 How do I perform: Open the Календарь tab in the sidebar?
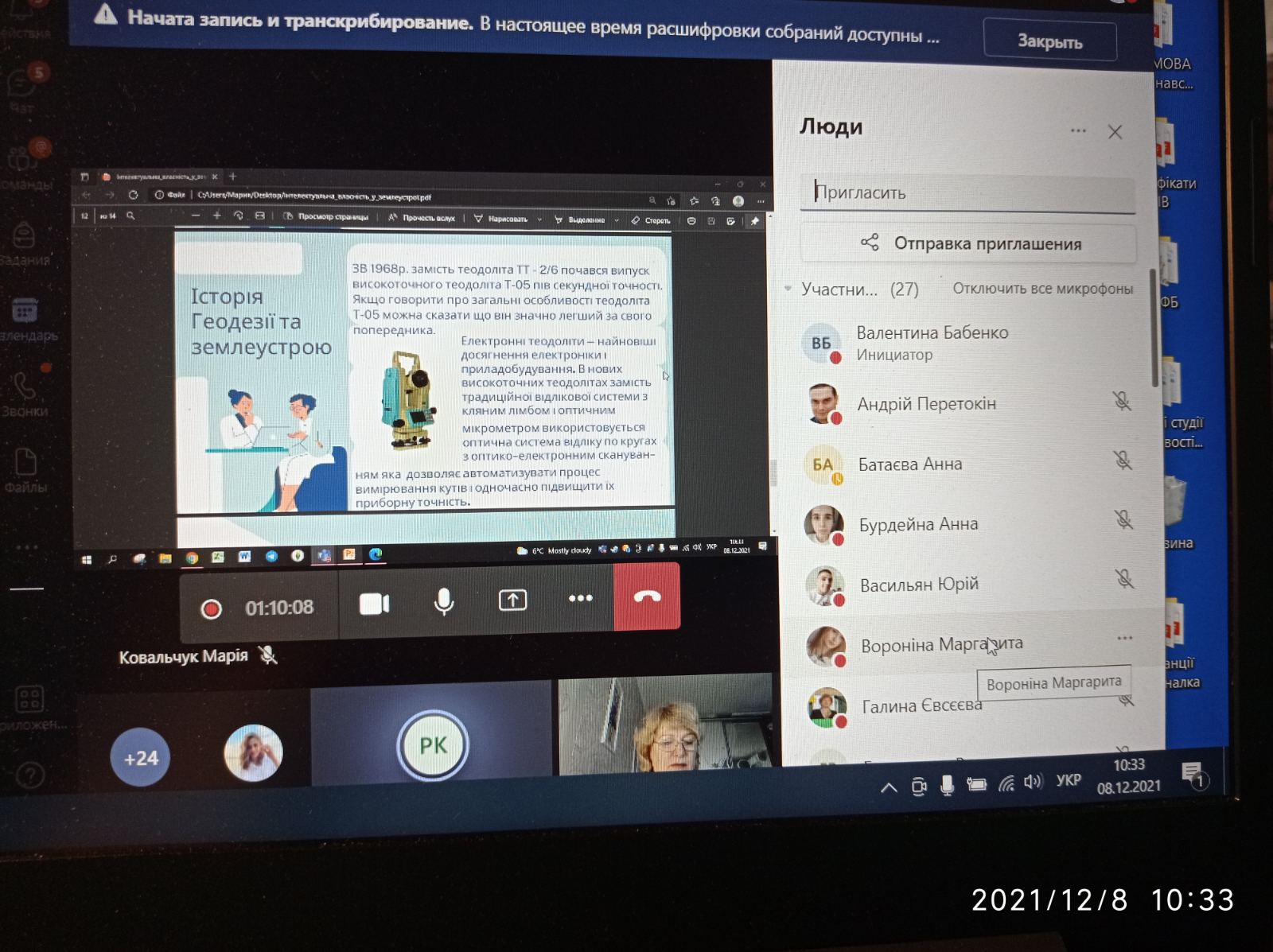point(25,318)
